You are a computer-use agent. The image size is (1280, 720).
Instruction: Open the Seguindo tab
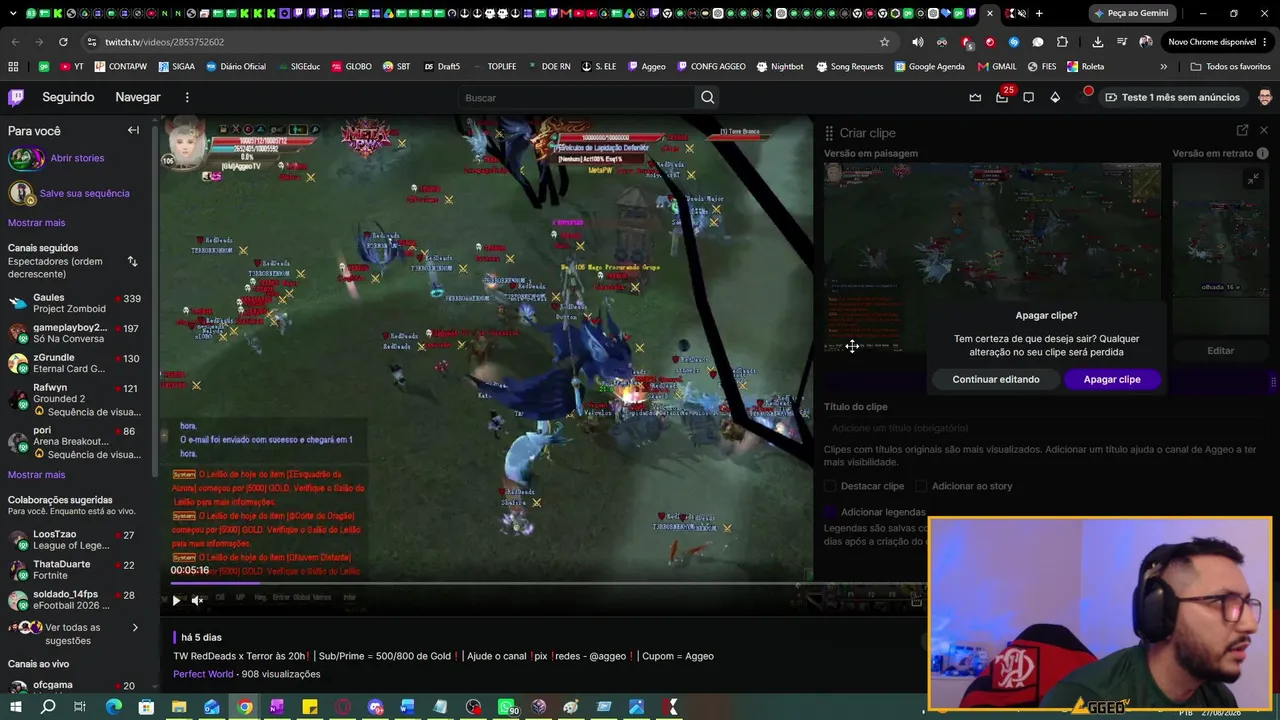point(68,97)
